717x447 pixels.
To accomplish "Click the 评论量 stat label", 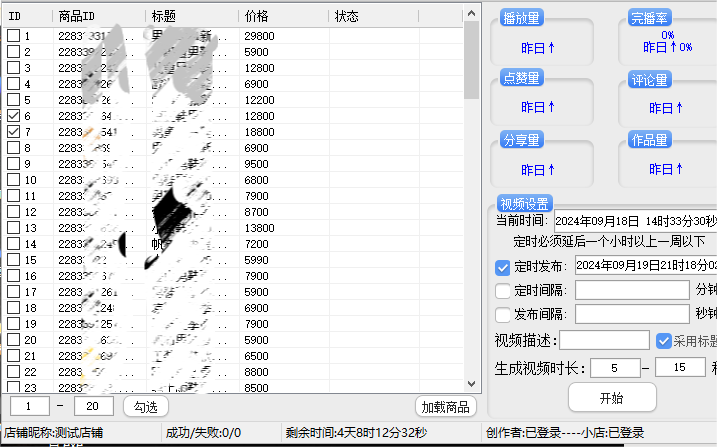I will tap(649, 80).
